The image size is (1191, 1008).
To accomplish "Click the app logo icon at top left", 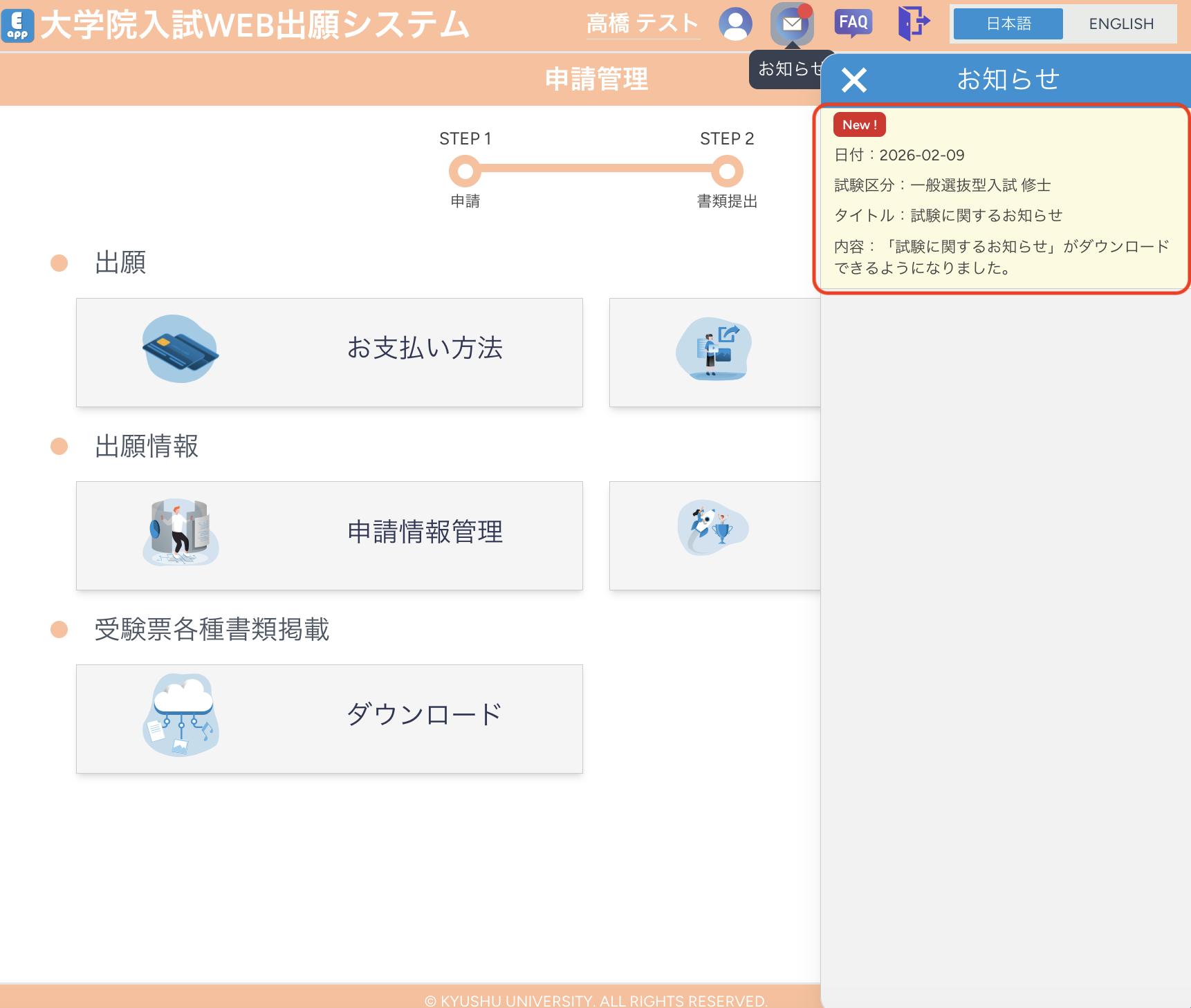I will [x=18, y=26].
